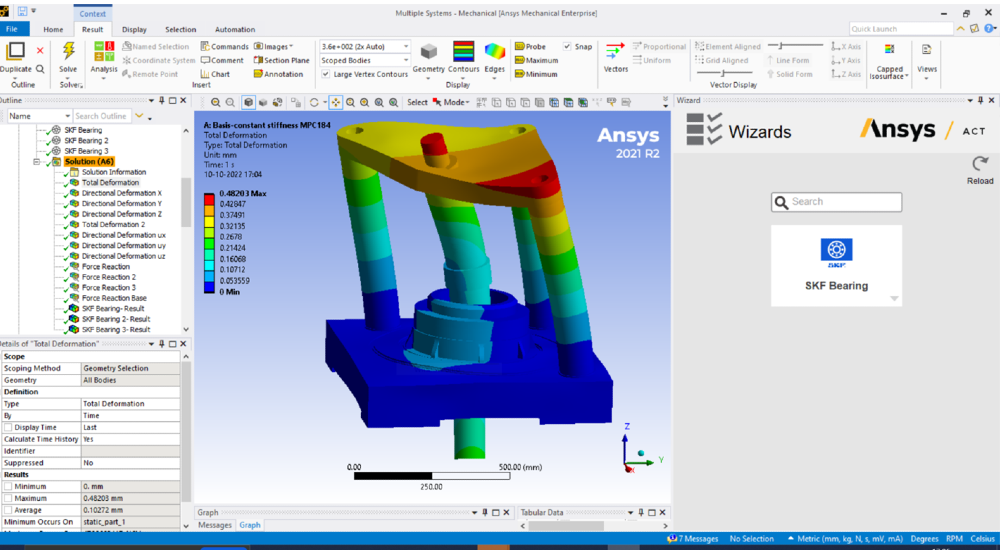Screen dimensions: 1000x550
Task: Open the Outline panel options arrow
Action: (x=151, y=101)
